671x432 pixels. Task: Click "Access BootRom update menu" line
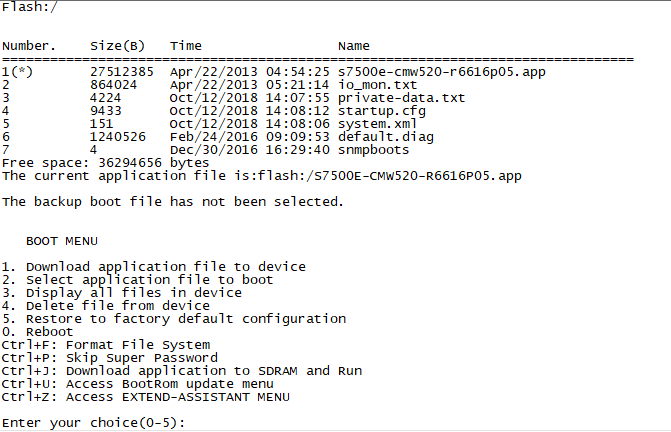coord(137,384)
